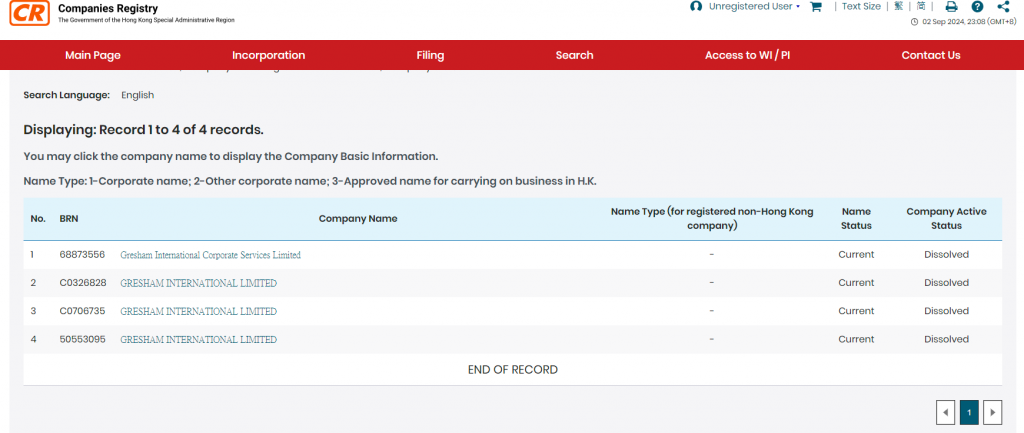Open the shopping cart icon
The width and height of the screenshot is (1024, 433).
coord(816,7)
